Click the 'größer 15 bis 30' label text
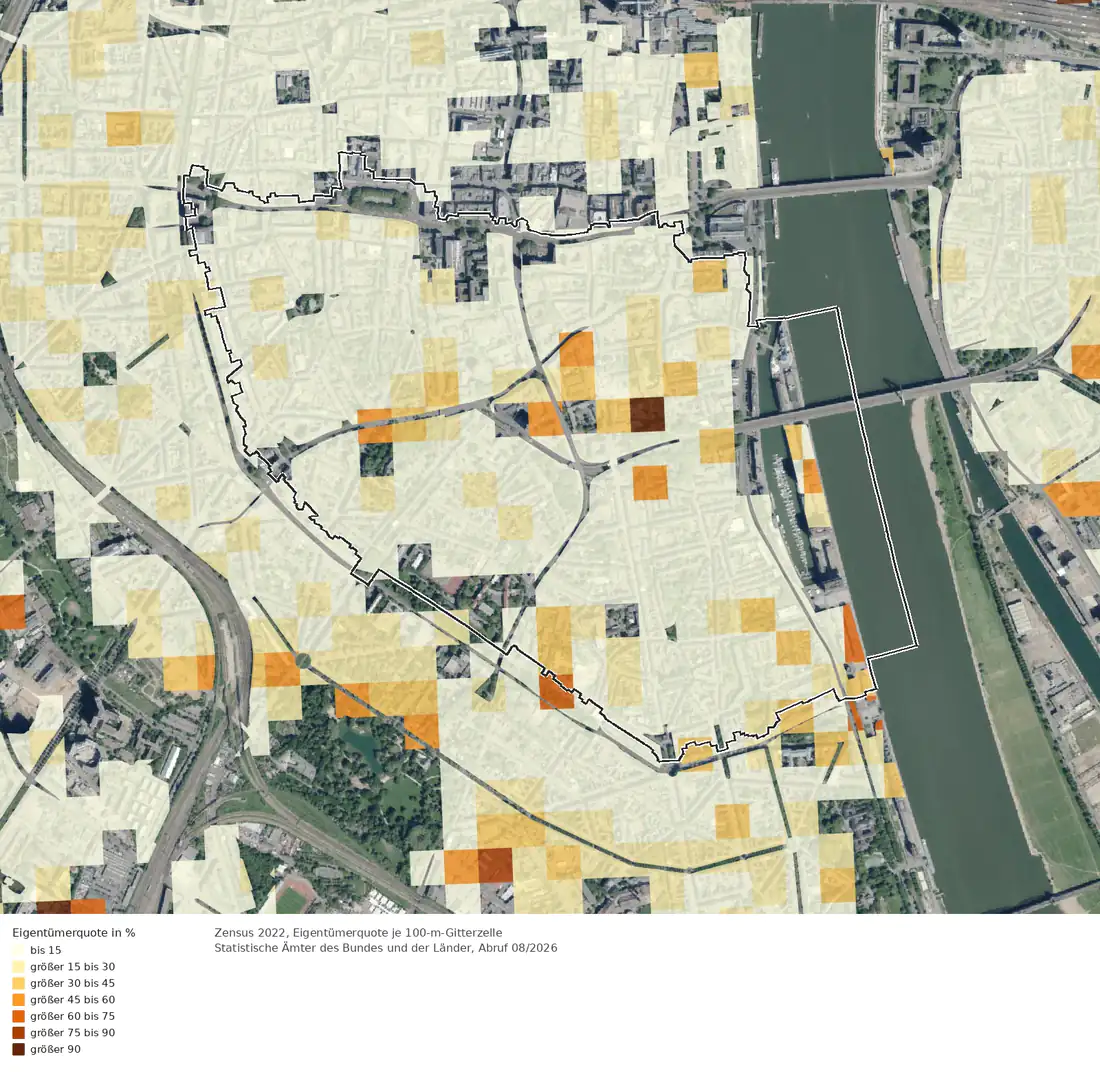Image resolution: width=1100 pixels, height=1072 pixels. coord(72,967)
